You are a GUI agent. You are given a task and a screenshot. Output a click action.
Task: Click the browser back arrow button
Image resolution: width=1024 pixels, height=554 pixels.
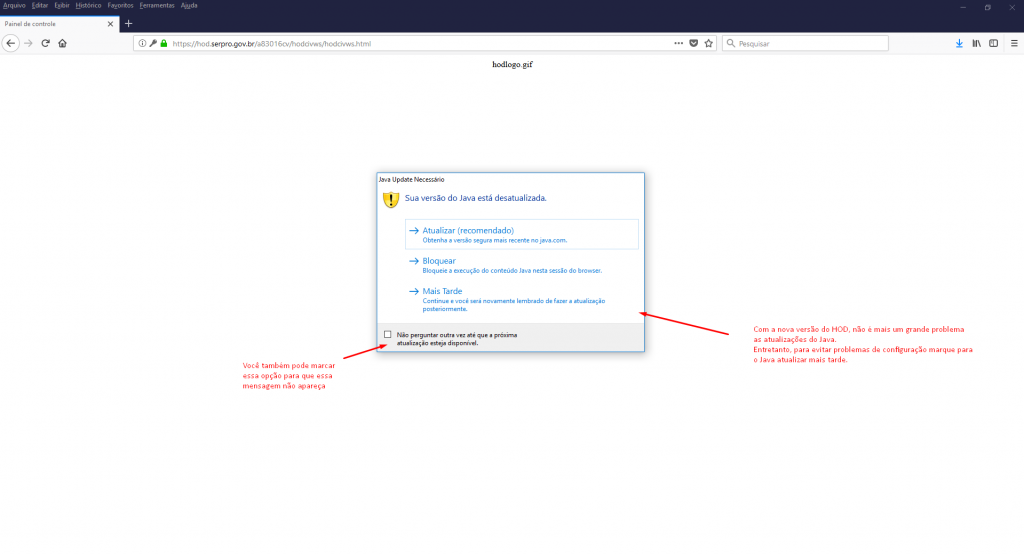[11, 43]
